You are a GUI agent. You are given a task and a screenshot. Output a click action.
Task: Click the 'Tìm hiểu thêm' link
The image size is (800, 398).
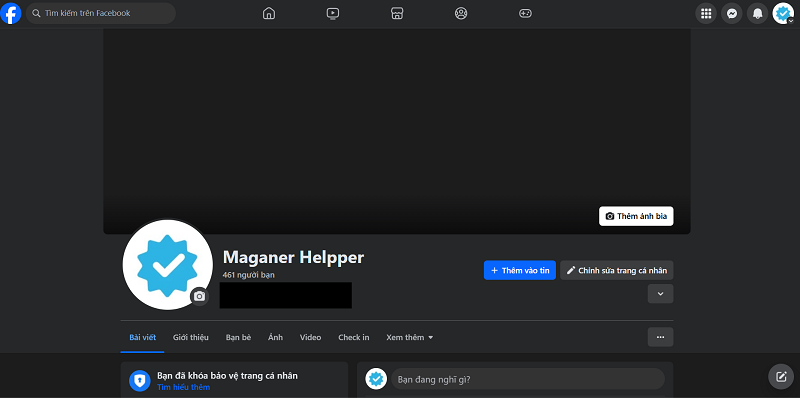tap(183, 387)
